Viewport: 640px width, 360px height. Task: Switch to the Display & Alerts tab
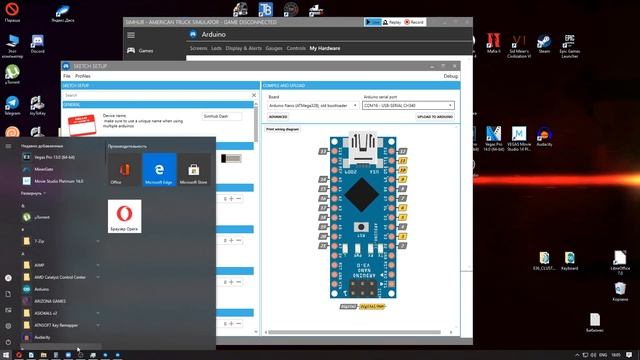tap(243, 48)
